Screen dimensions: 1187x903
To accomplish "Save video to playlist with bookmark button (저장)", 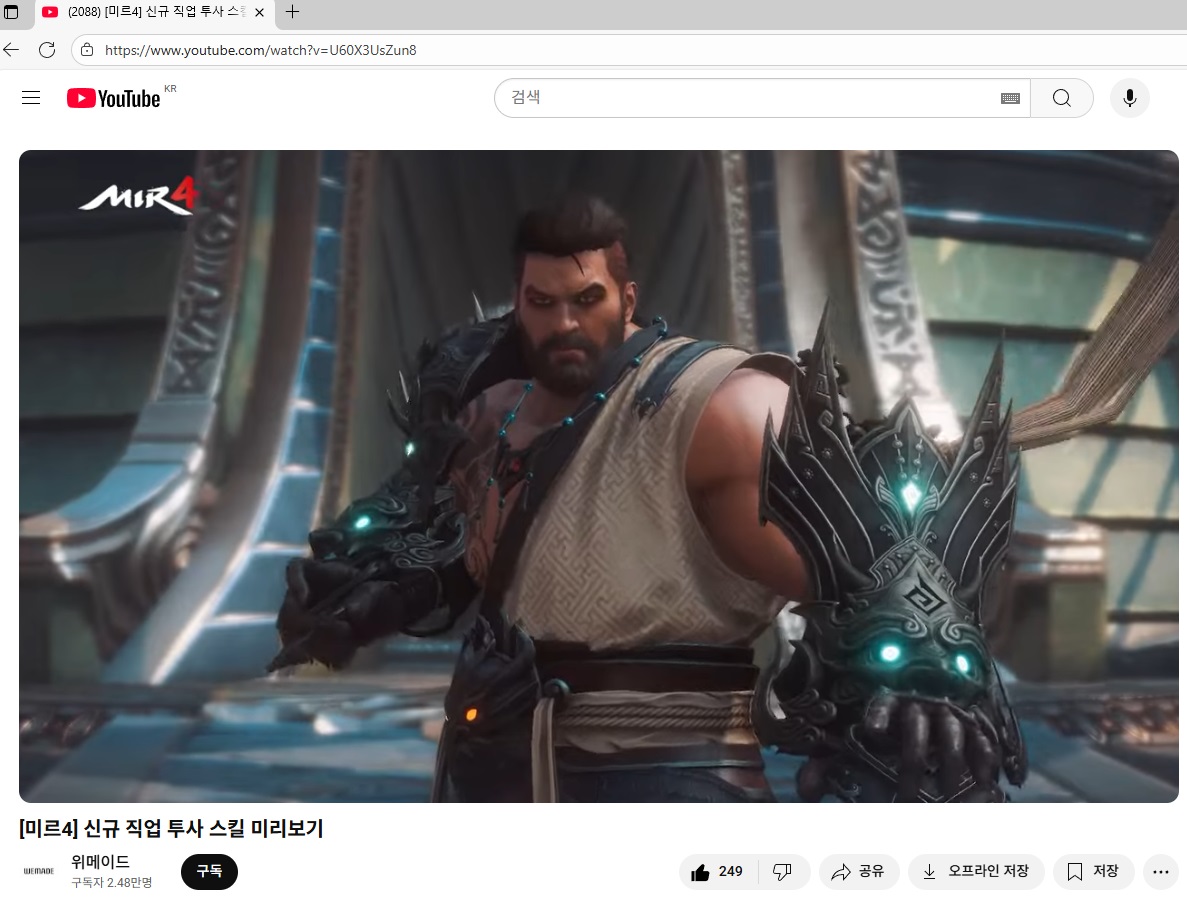I will click(x=1092, y=872).
